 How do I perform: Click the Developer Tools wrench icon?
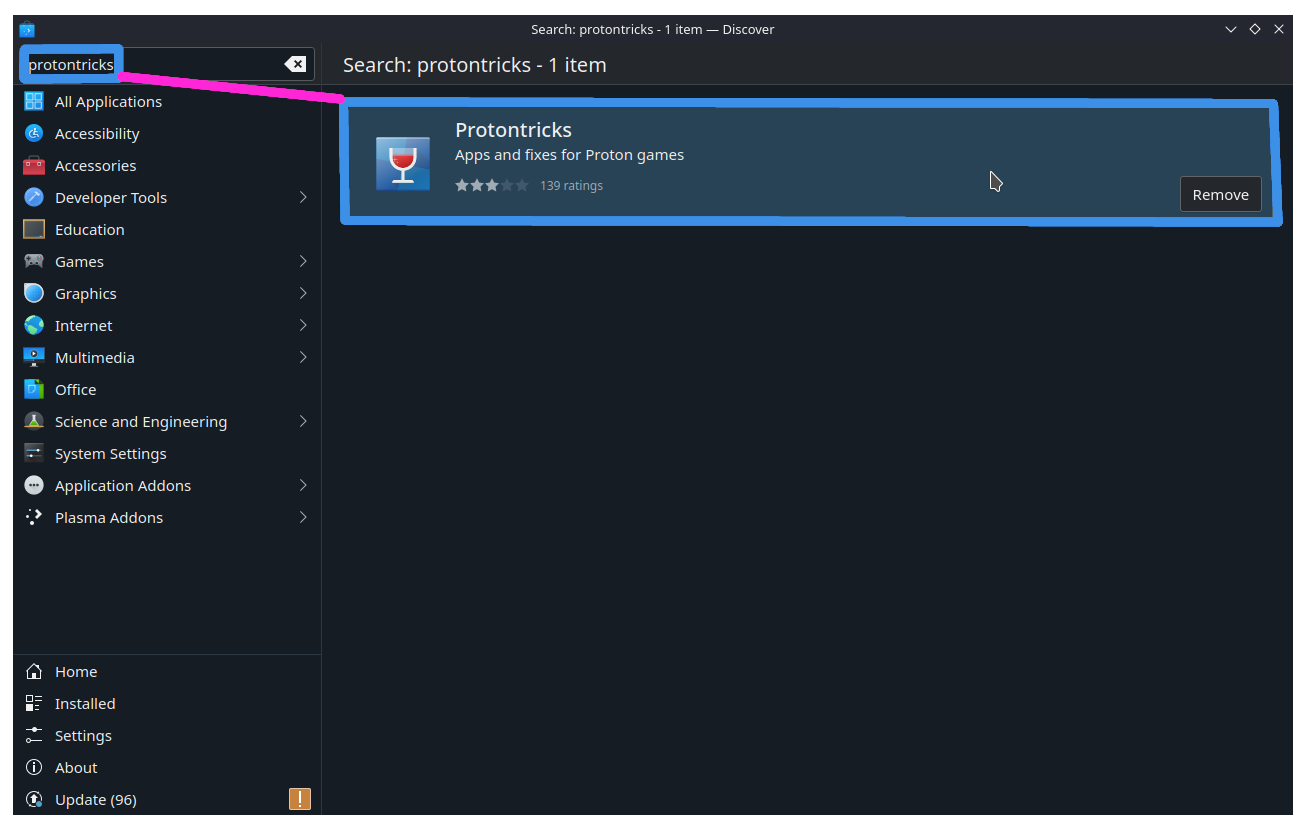[x=34, y=197]
